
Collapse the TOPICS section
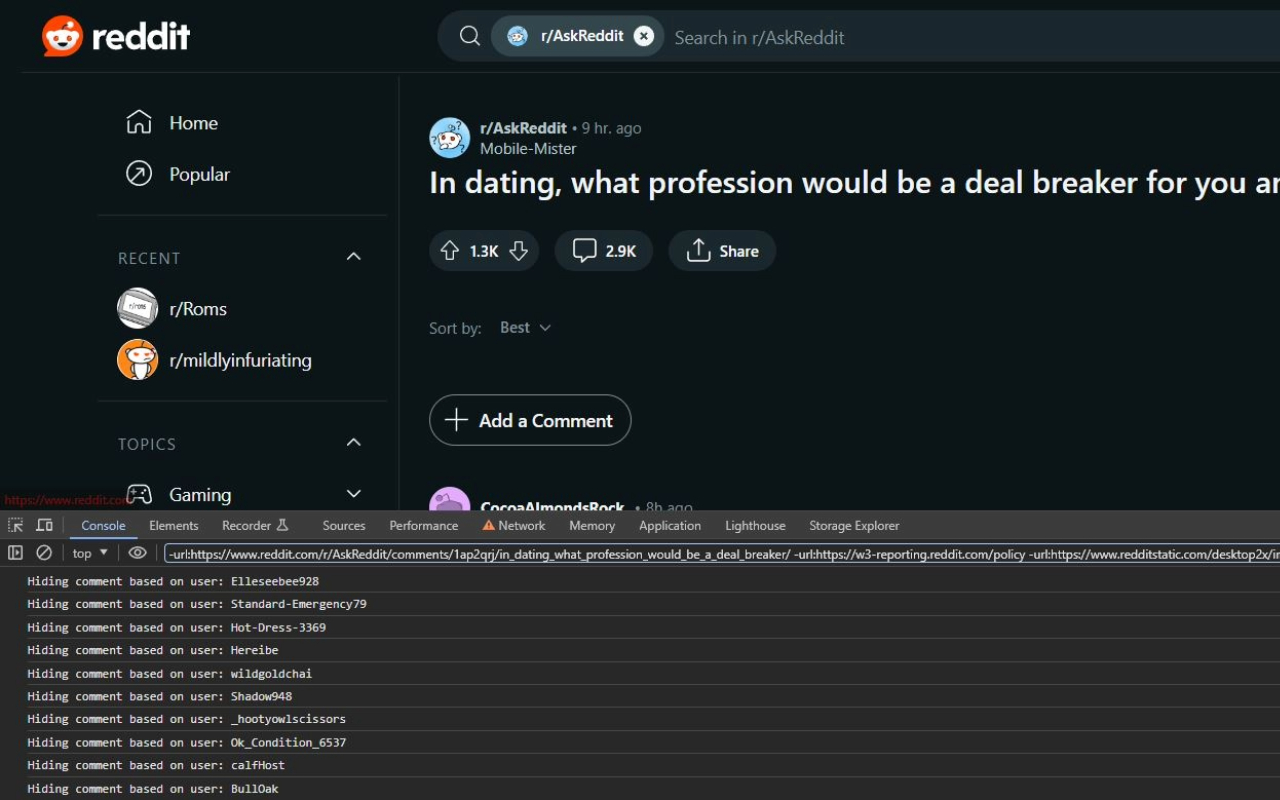[353, 443]
